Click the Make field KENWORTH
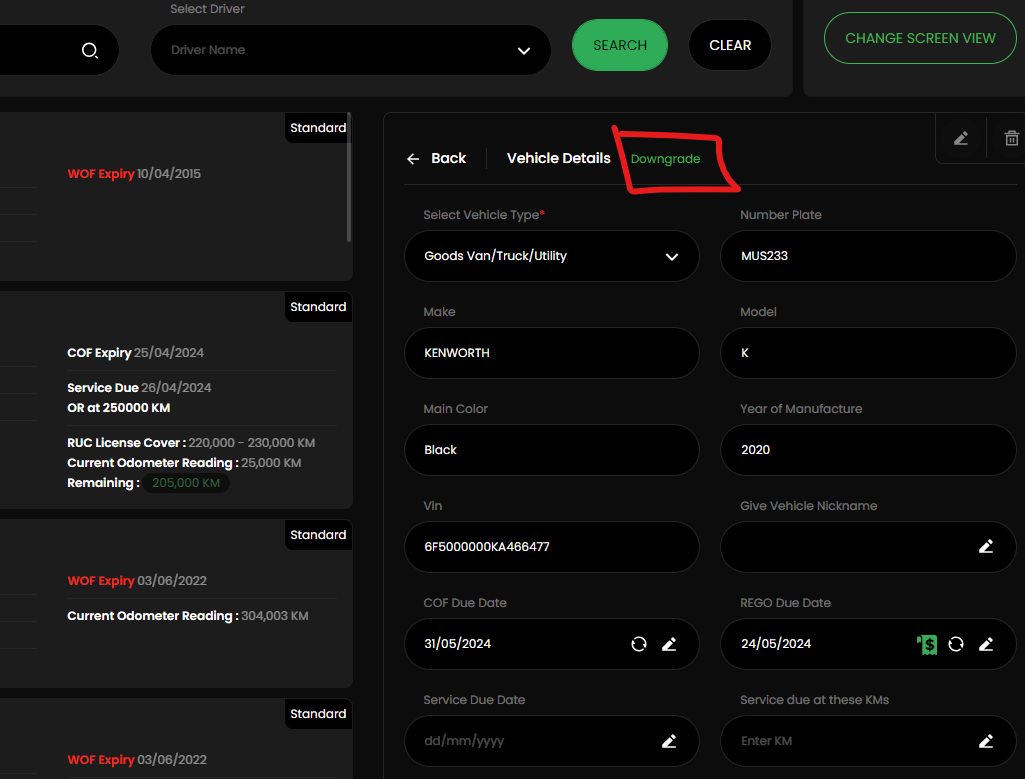Viewport: 1025px width, 779px height. (x=552, y=353)
